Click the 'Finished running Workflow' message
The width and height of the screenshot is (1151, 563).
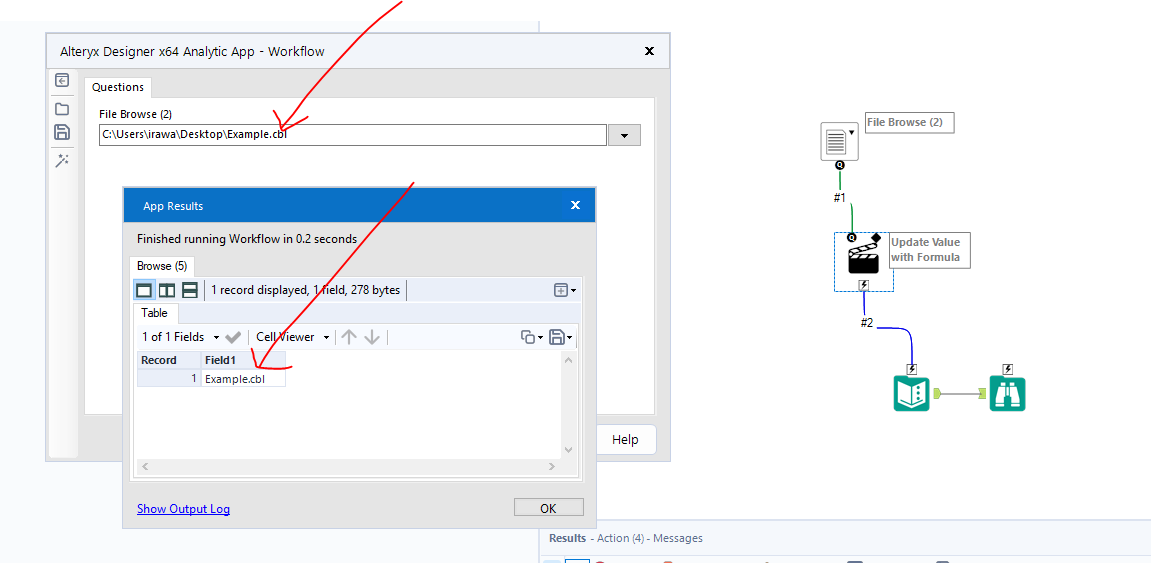pos(247,239)
